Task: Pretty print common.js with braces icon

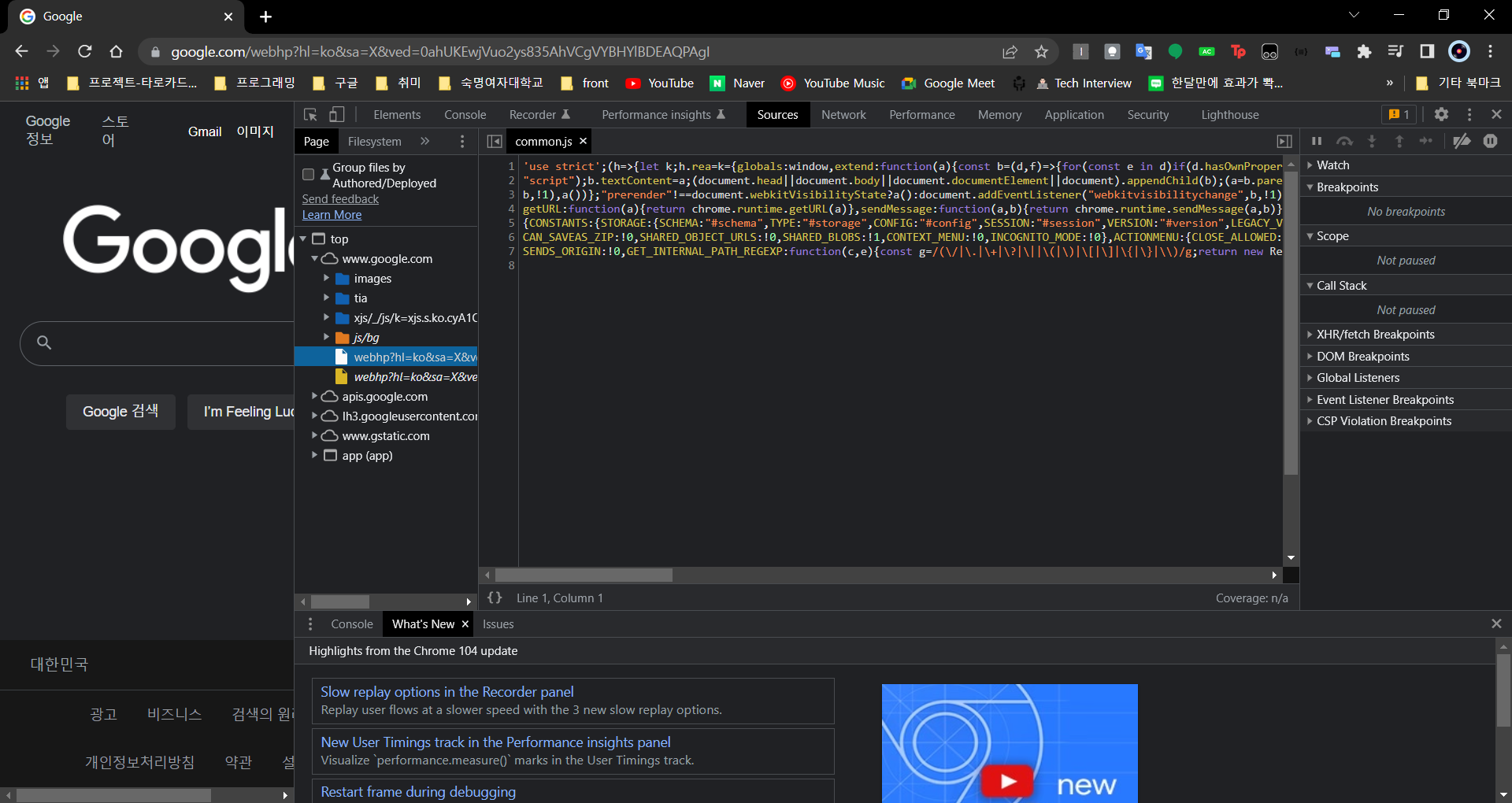Action: [x=495, y=598]
